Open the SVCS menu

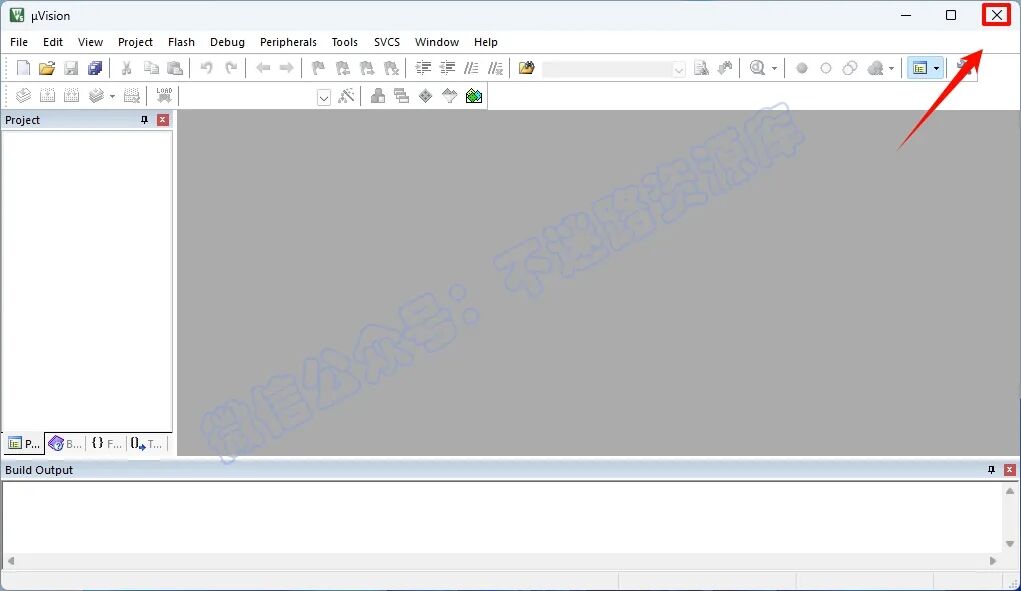tap(387, 42)
